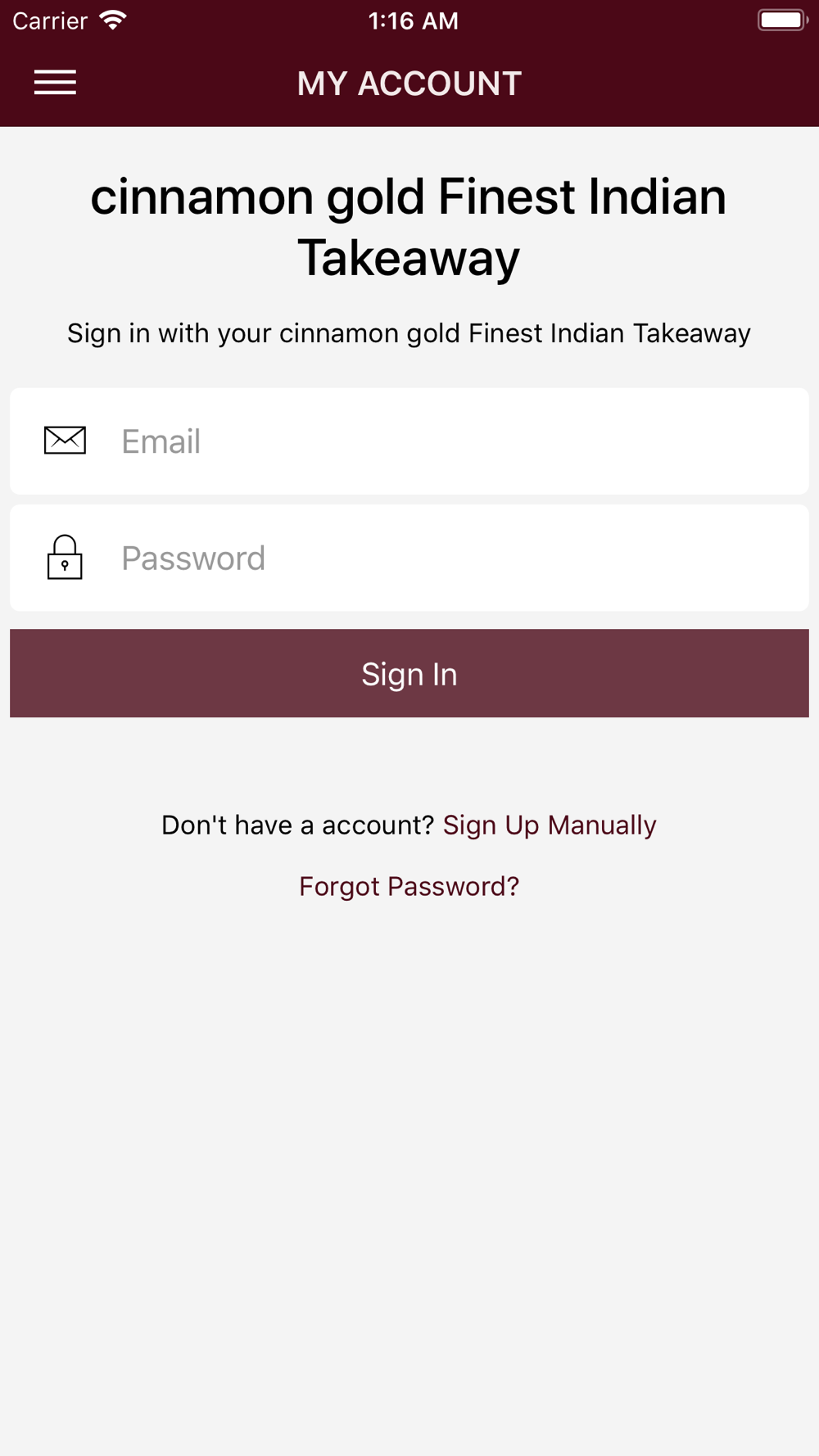Tap the Sign In button

click(x=409, y=673)
